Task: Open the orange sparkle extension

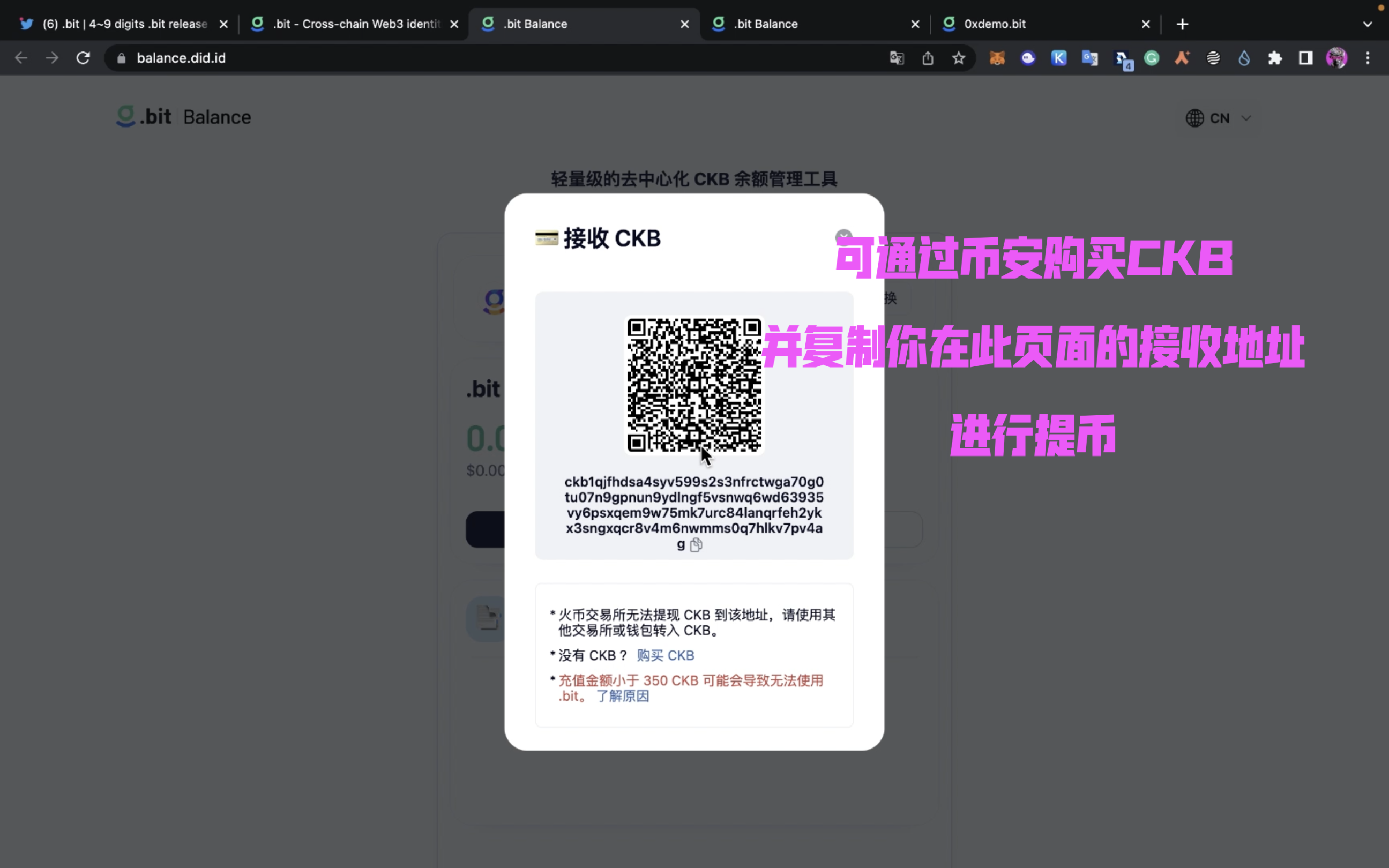Action: point(1182,58)
